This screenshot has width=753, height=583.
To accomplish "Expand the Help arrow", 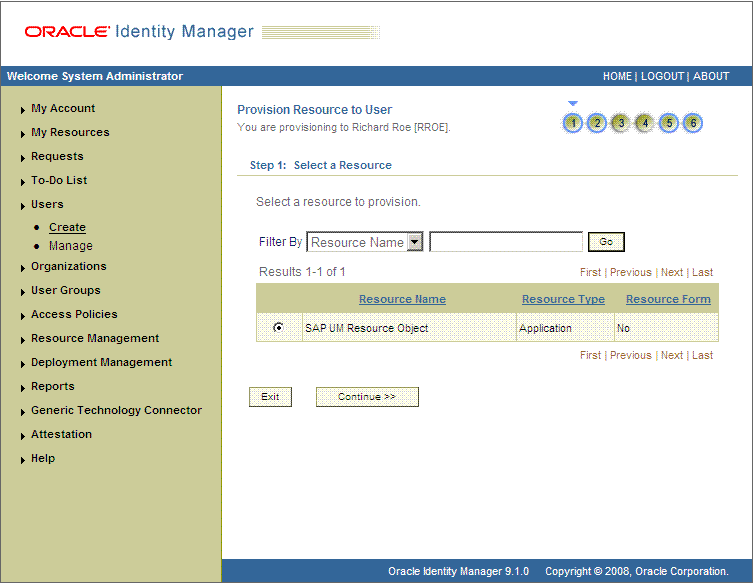I will [23, 461].
